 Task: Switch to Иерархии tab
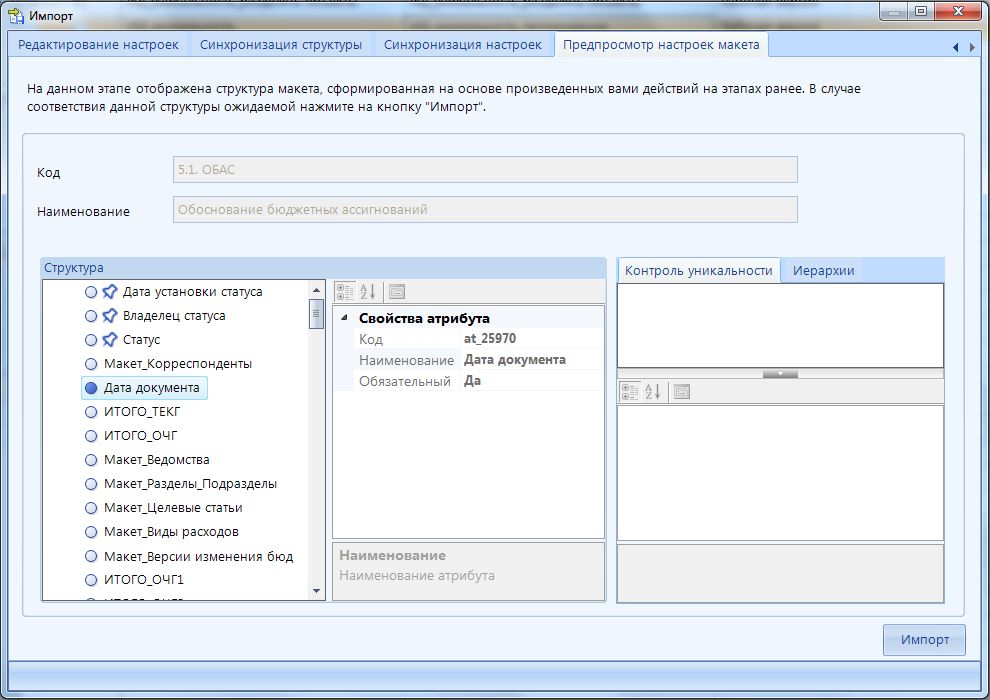click(823, 270)
